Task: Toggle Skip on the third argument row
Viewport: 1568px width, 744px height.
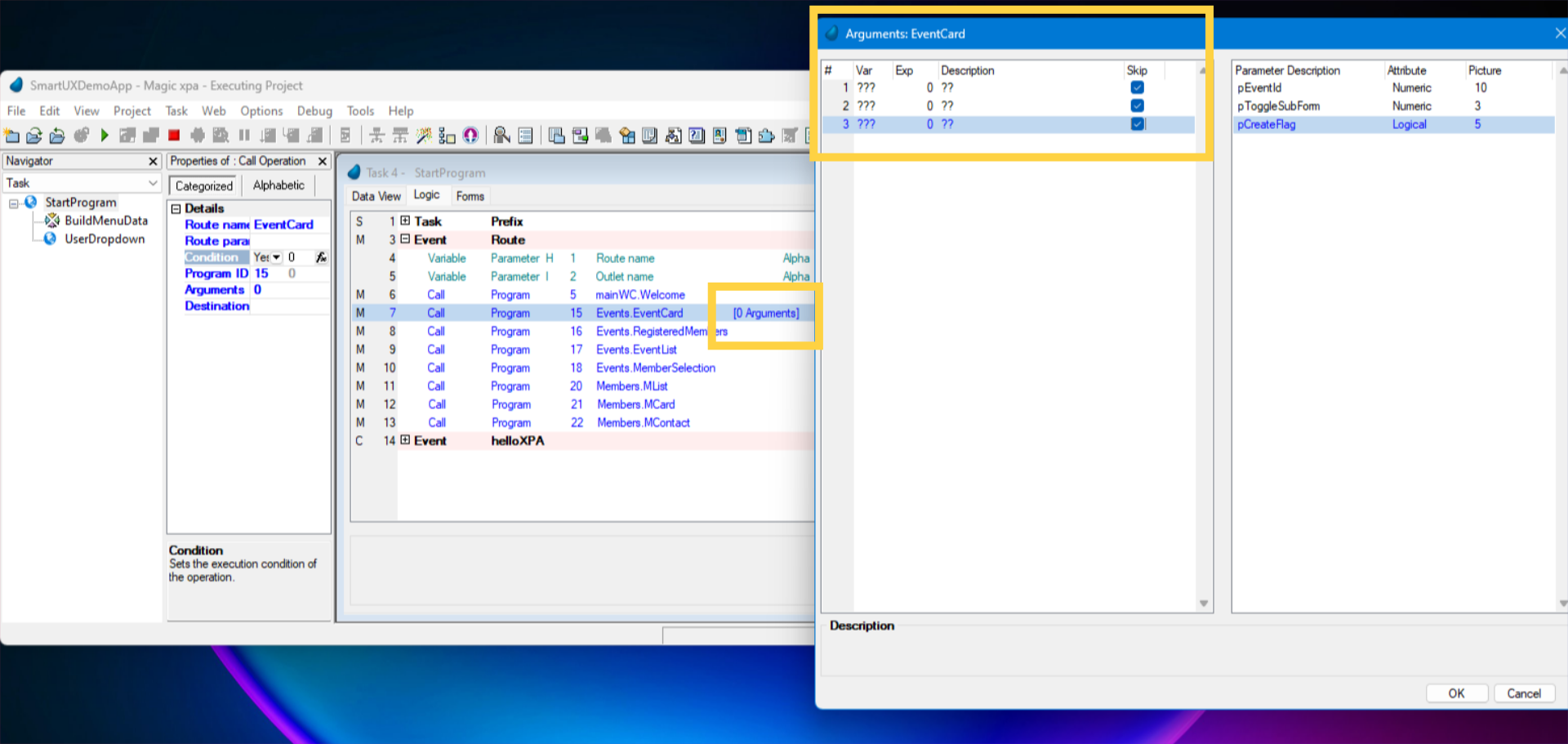Action: click(x=1136, y=123)
